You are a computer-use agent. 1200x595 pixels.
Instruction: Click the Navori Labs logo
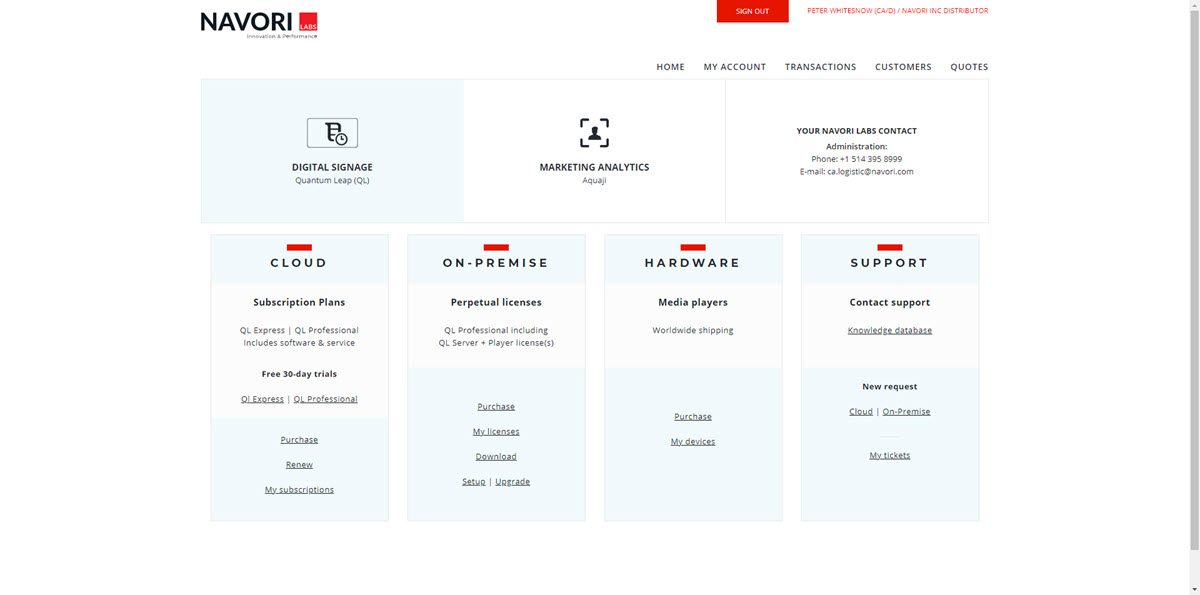coord(258,24)
